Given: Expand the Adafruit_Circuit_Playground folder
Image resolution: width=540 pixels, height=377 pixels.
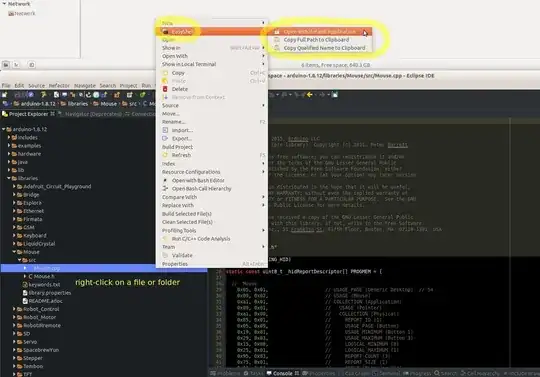Looking at the screenshot, I should point(14,187).
